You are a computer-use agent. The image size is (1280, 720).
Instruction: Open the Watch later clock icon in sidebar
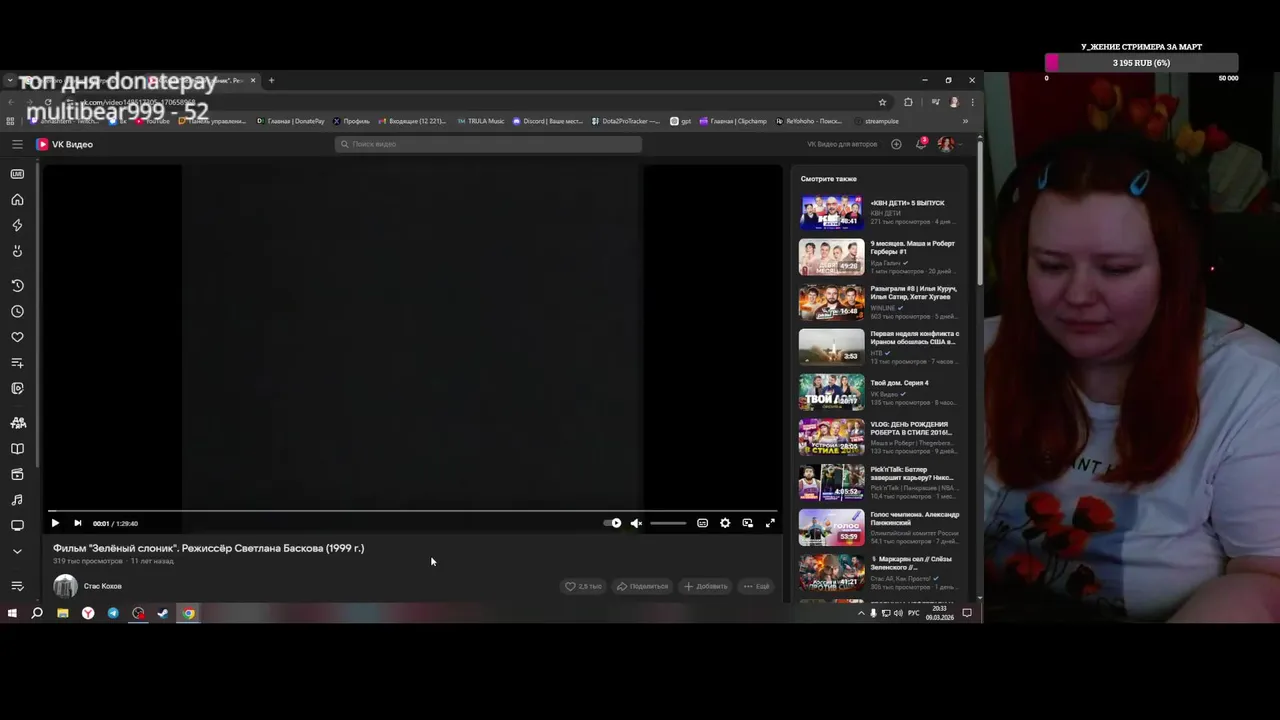point(17,311)
